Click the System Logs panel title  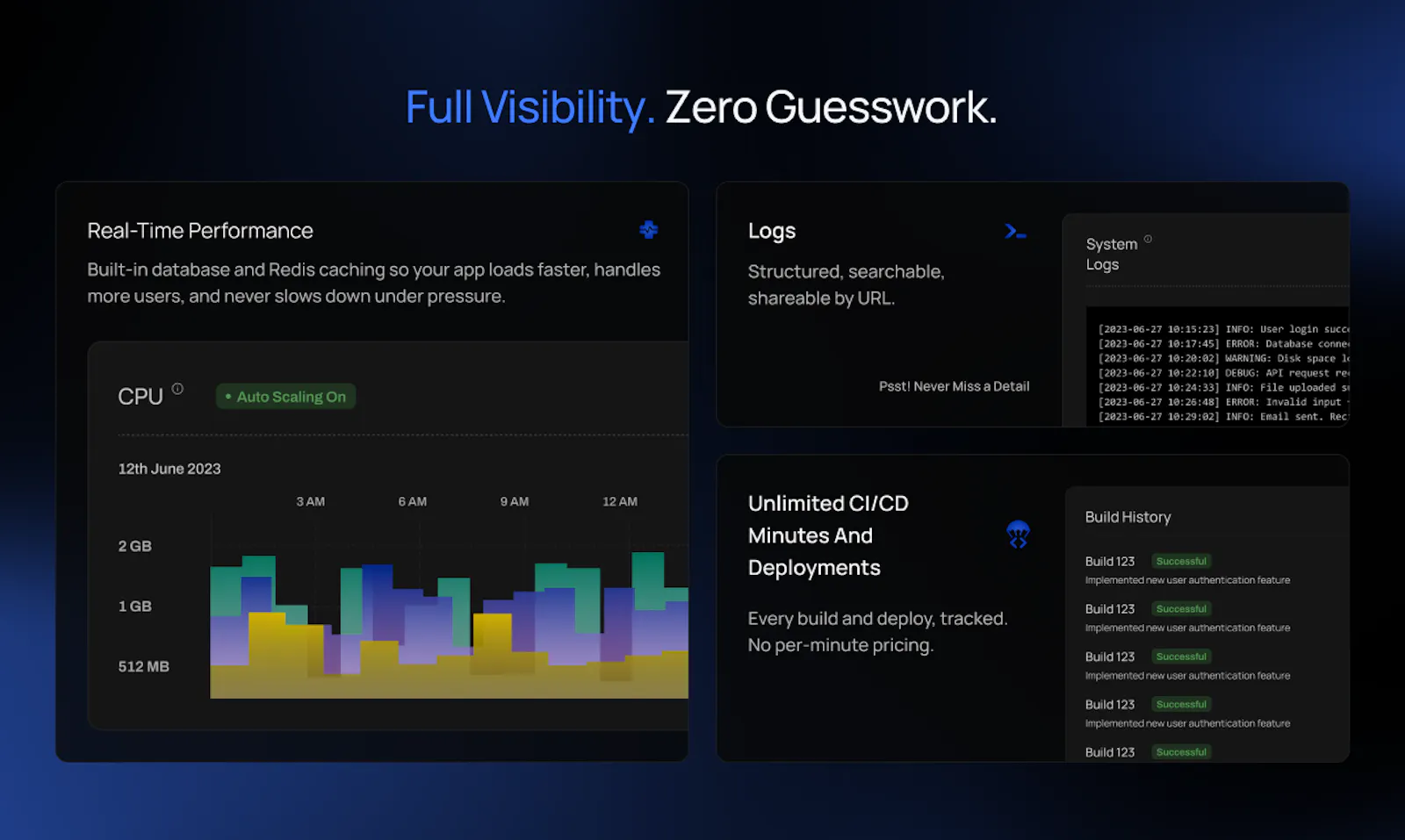1112,255
